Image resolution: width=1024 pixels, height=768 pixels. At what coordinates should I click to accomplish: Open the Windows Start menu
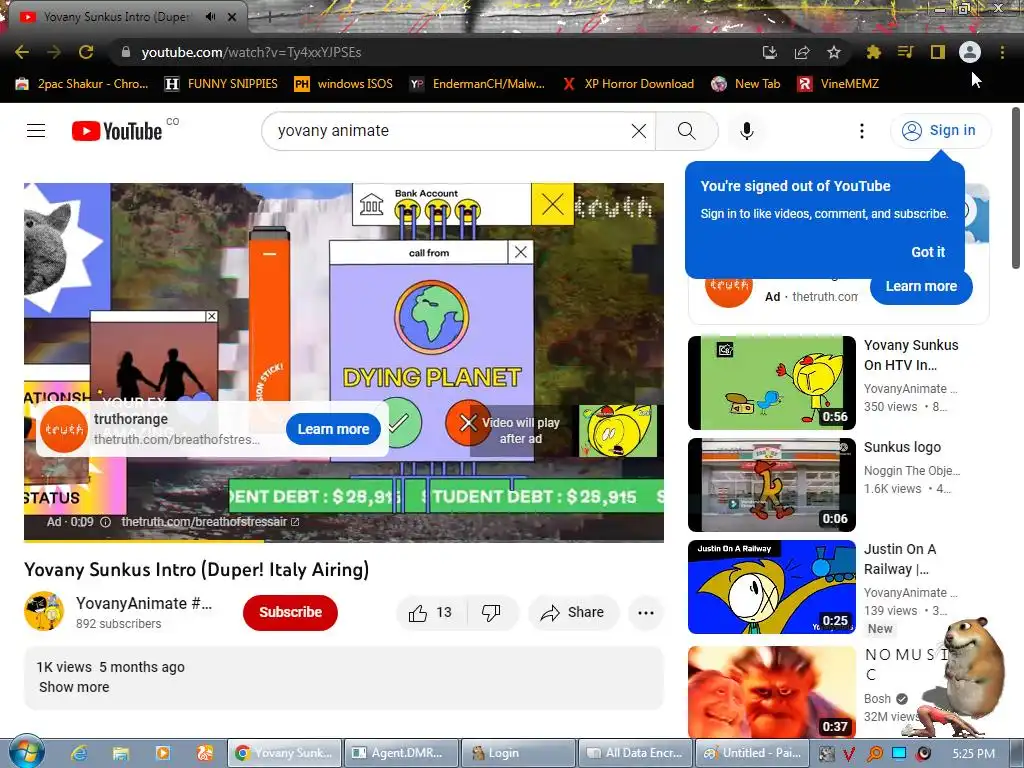[26, 752]
